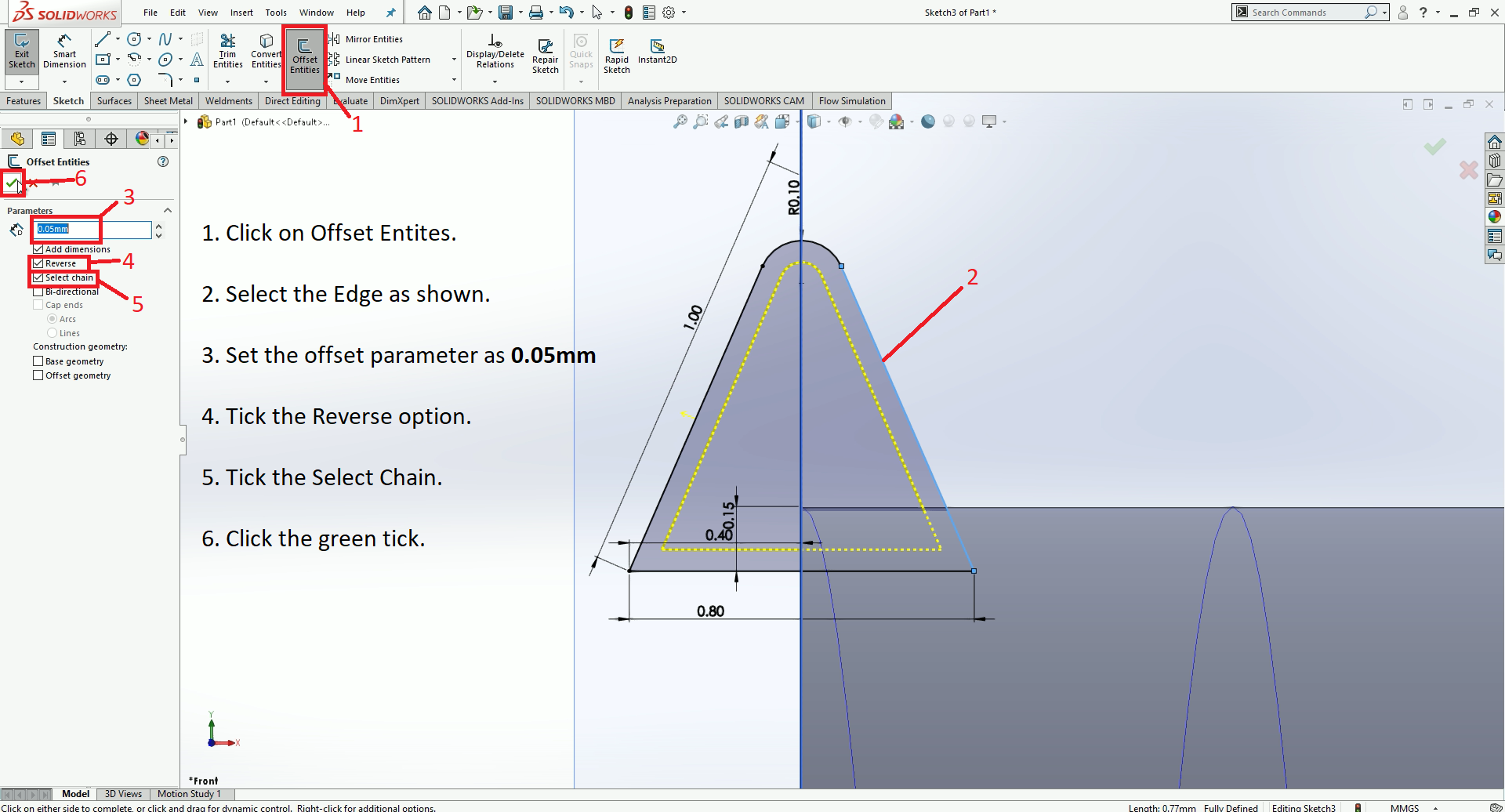Click the Instant2D tool
This screenshot has width=1505, height=812.
658,52
